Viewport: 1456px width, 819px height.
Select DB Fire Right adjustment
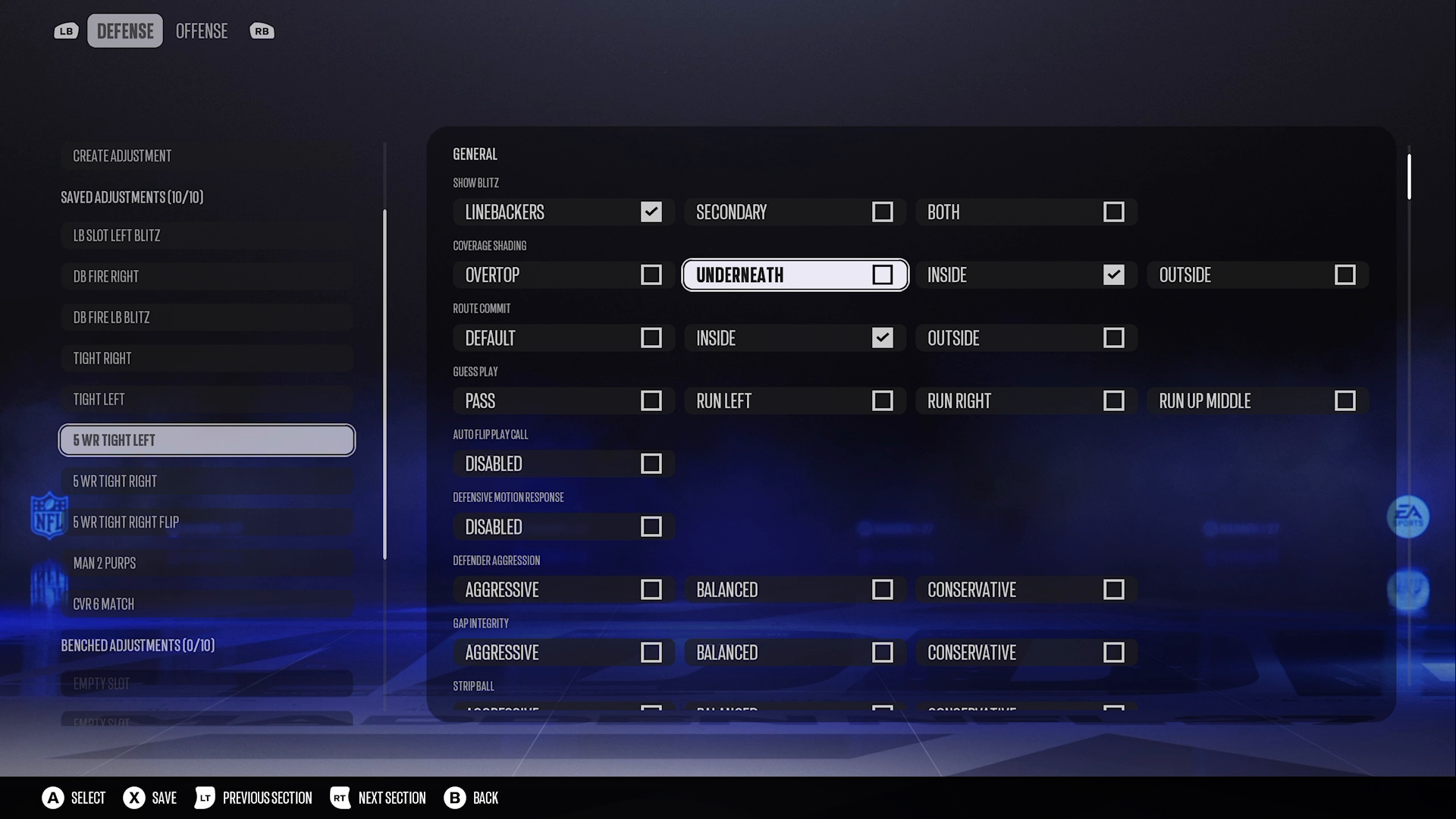206,277
